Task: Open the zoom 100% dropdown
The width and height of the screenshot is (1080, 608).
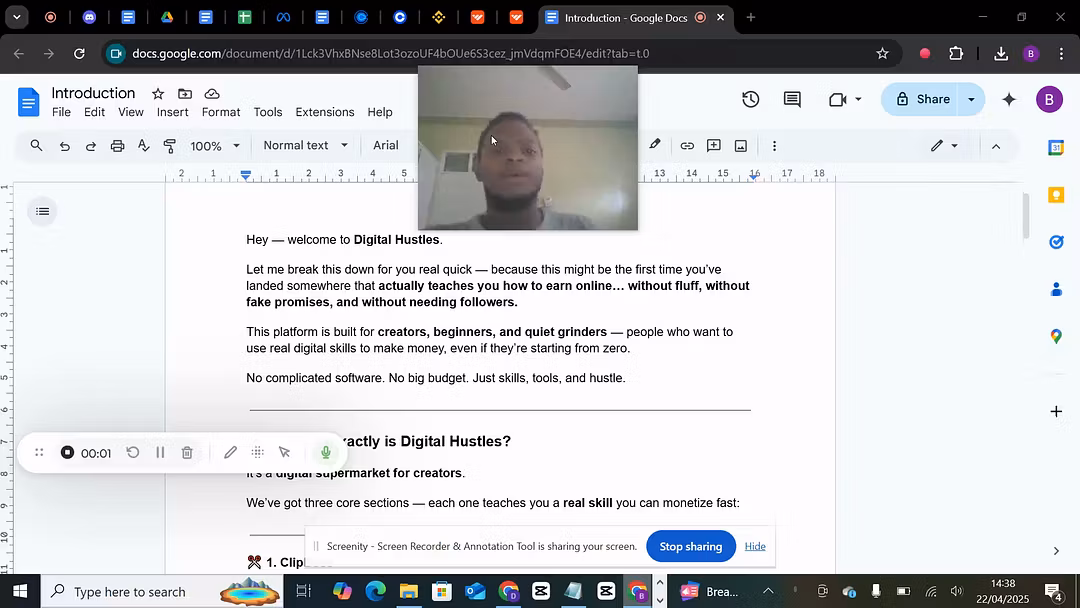Action: click(215, 146)
